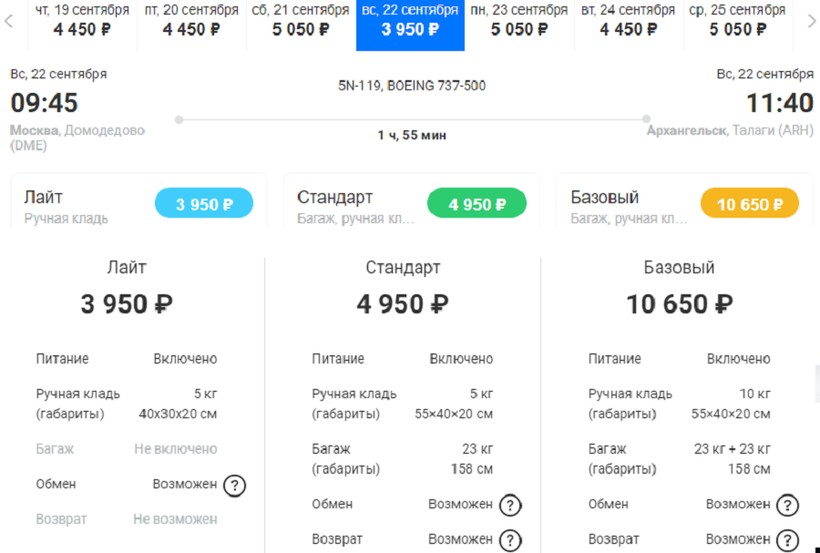Show later dates with right arrow
Screen dimensions: 820x553
tap(811, 20)
